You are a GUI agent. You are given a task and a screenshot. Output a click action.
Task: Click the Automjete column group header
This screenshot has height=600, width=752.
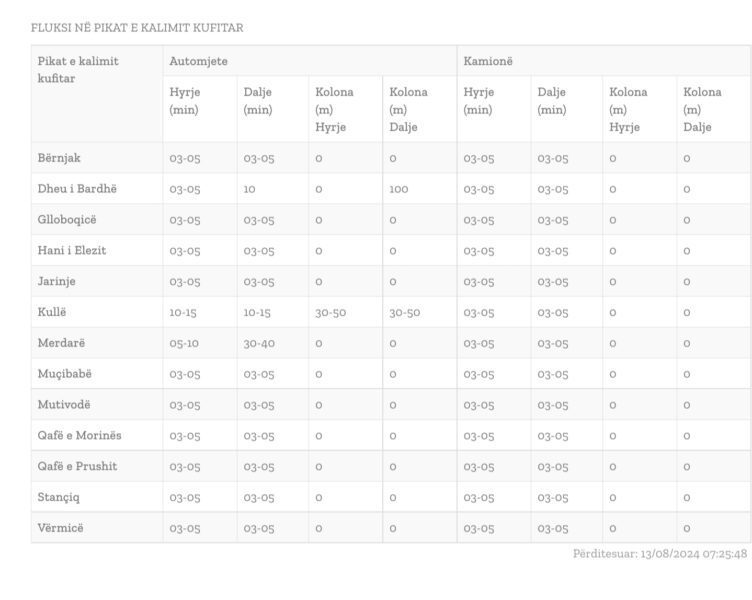198,61
